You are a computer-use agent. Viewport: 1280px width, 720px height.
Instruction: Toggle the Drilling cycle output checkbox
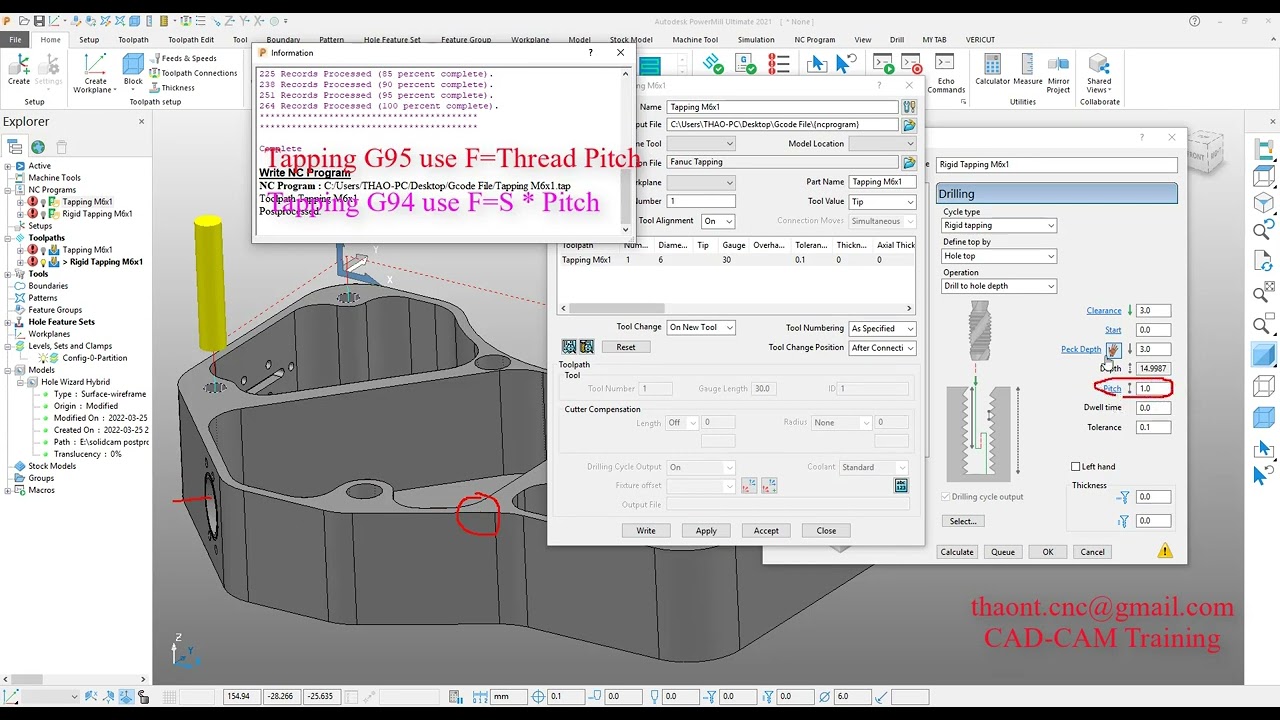point(946,497)
